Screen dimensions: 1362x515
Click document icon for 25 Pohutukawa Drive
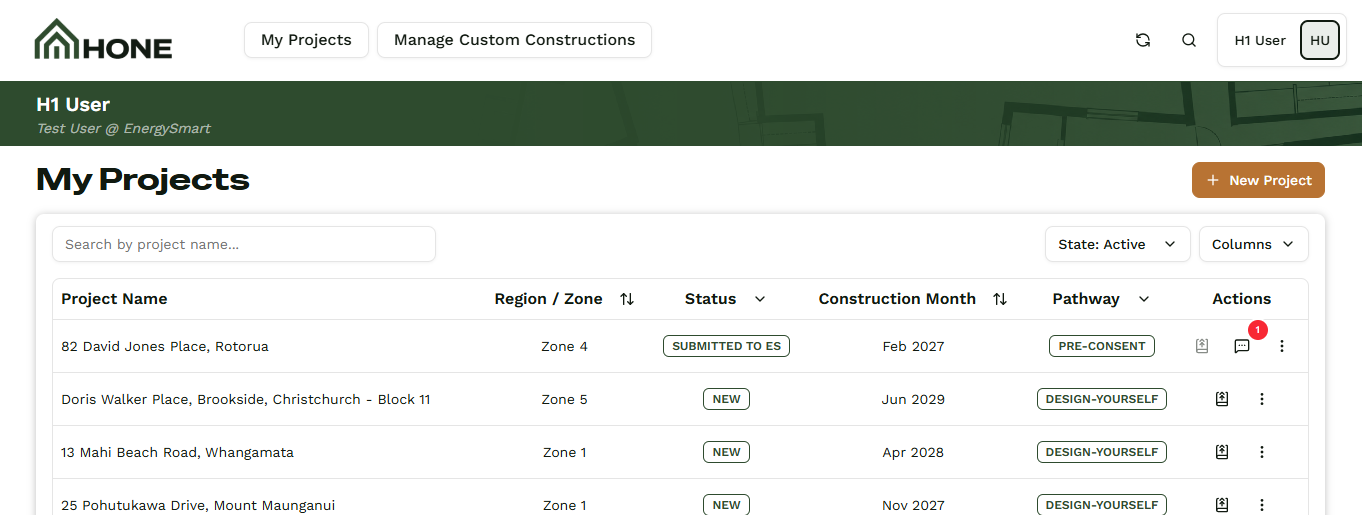click(1222, 505)
